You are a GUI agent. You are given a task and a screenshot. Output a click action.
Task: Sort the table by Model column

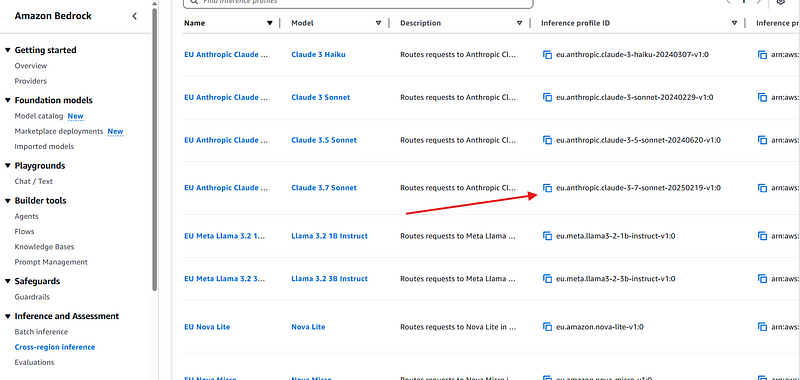tap(379, 23)
